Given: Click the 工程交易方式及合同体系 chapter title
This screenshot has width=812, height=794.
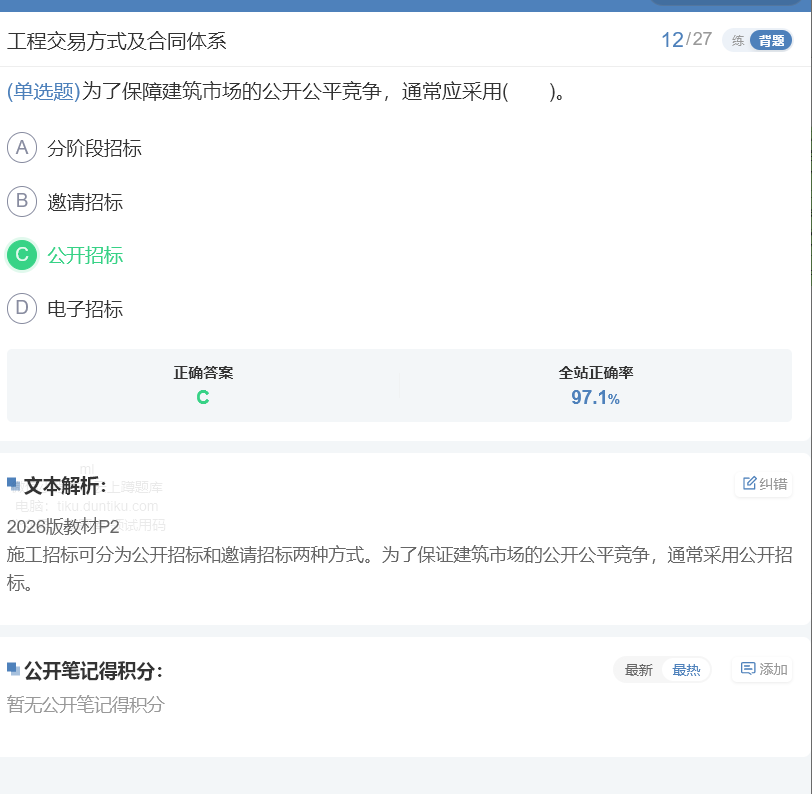Looking at the screenshot, I should pos(117,41).
